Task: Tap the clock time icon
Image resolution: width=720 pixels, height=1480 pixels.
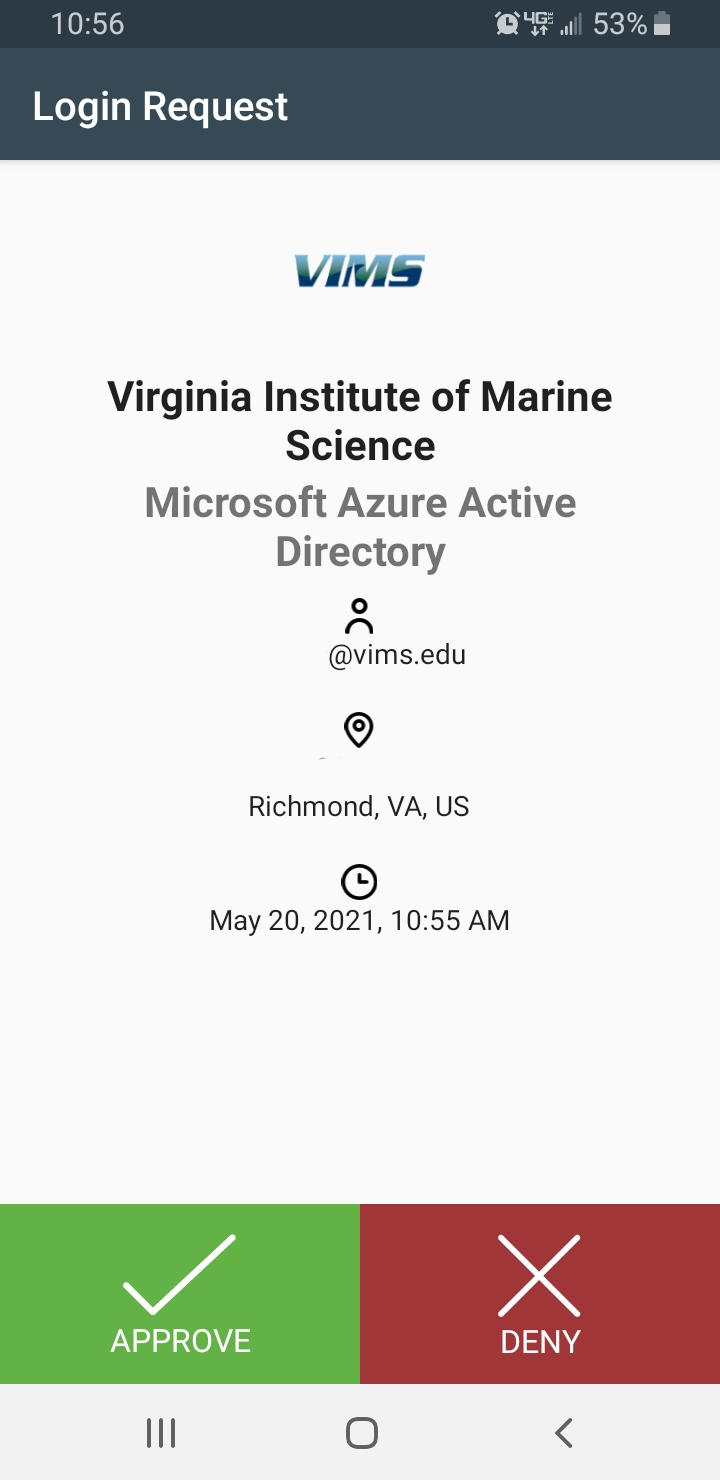Action: [x=359, y=882]
